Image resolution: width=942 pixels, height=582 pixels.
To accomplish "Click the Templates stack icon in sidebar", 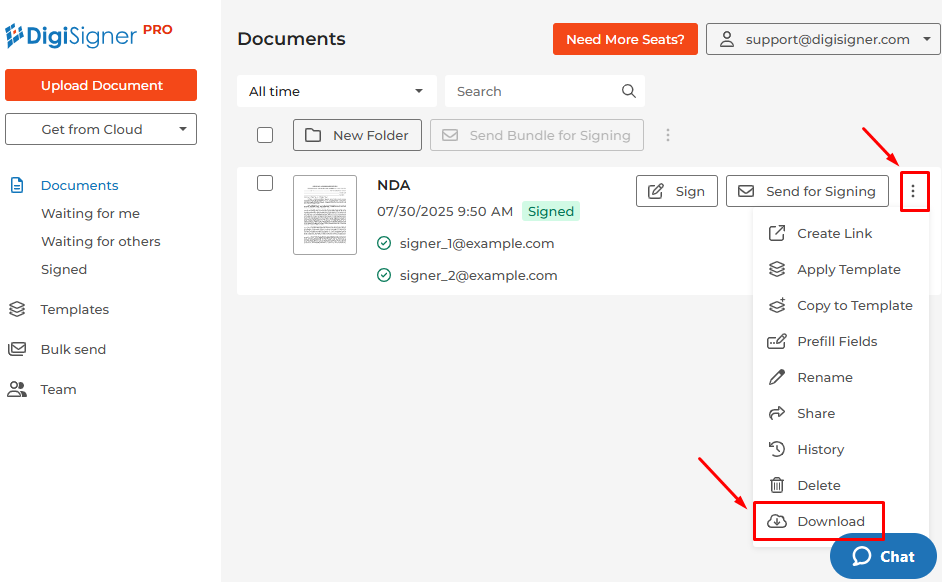I will [17, 309].
